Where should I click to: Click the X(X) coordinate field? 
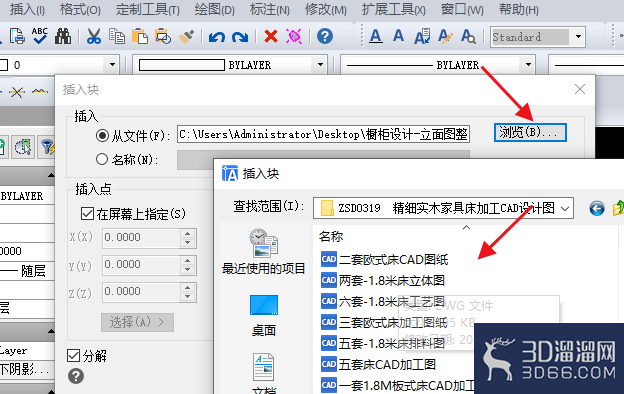[x=141, y=238]
